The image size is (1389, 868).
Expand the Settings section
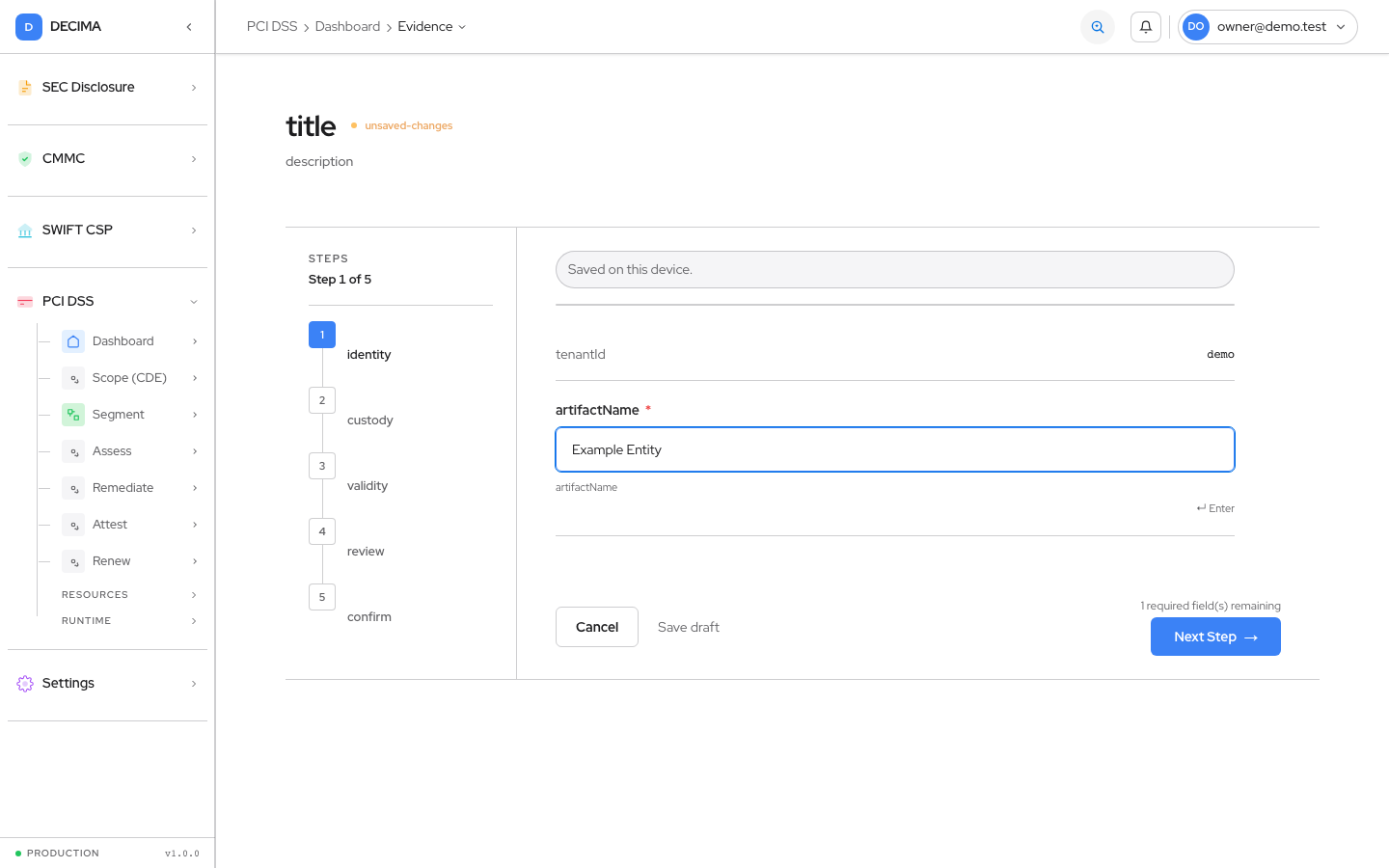194,684
